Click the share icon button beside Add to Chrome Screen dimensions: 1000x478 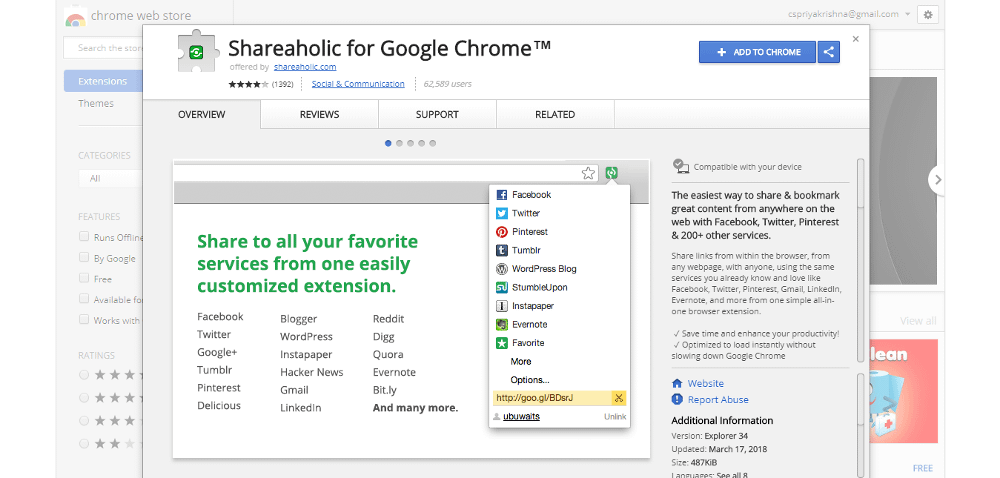[x=828, y=52]
